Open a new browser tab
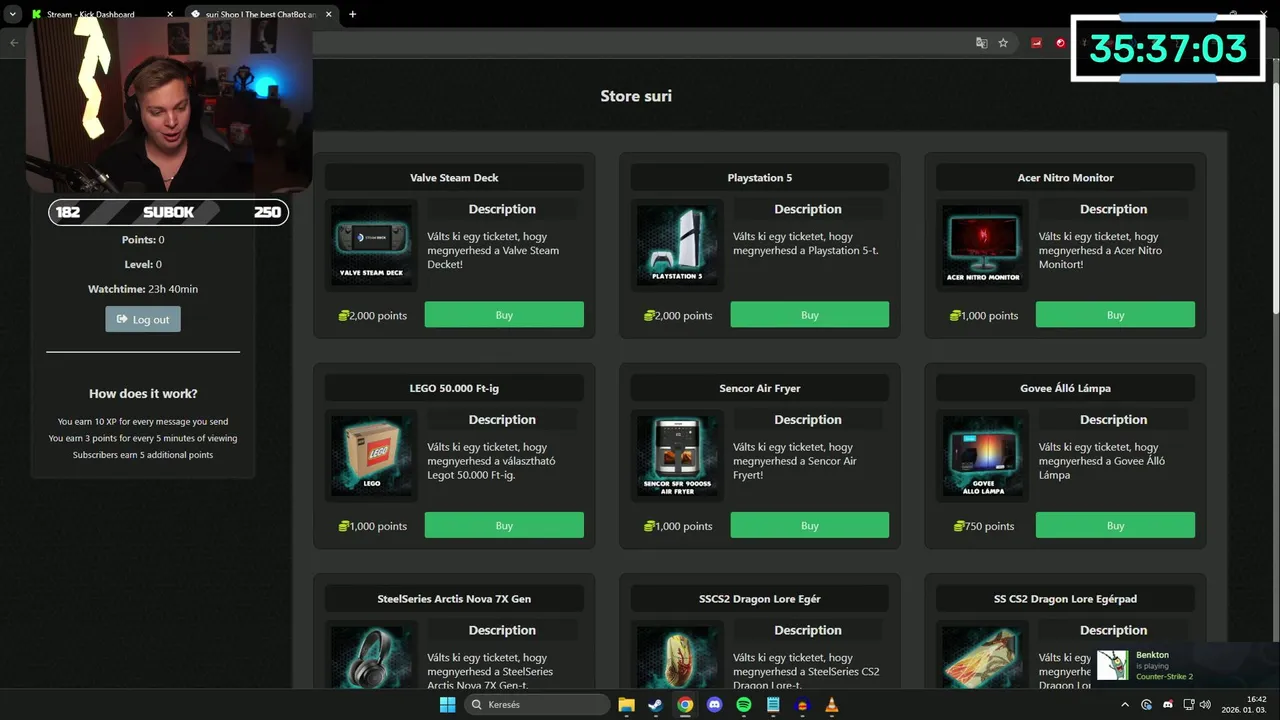Screen dimensions: 1280x720 [x=352, y=14]
